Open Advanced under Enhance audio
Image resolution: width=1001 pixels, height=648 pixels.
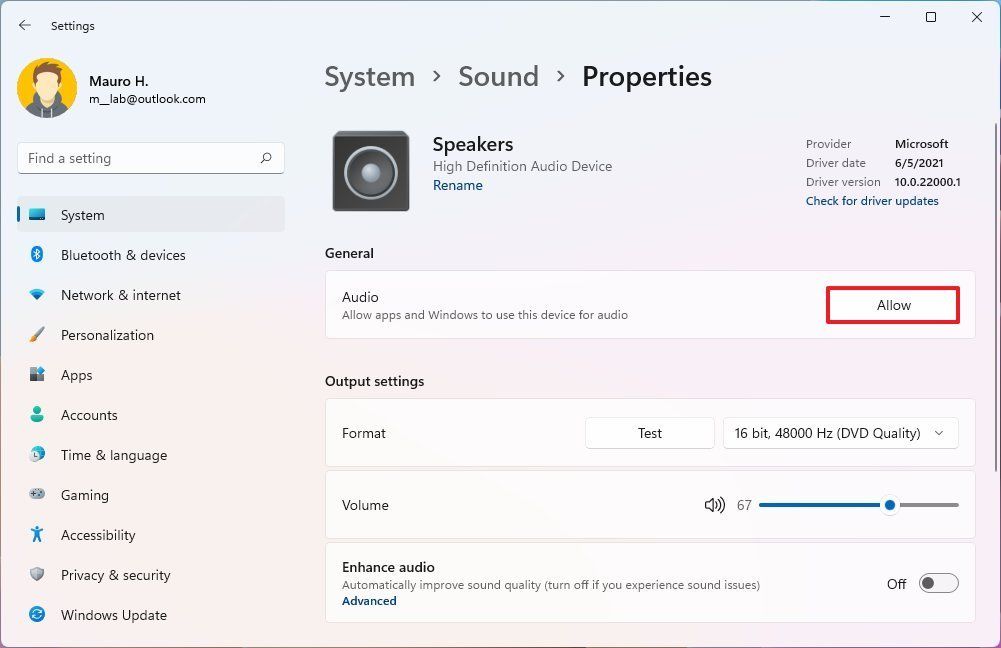point(369,600)
